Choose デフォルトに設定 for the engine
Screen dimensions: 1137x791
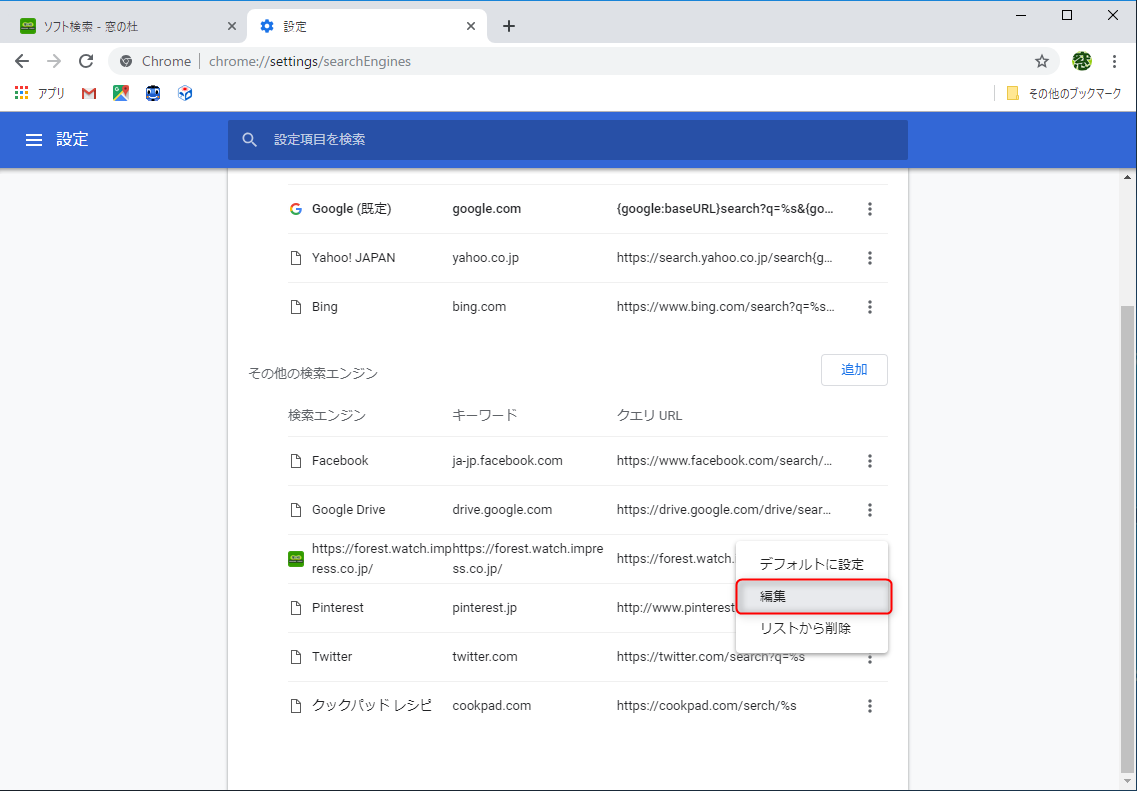(812, 563)
